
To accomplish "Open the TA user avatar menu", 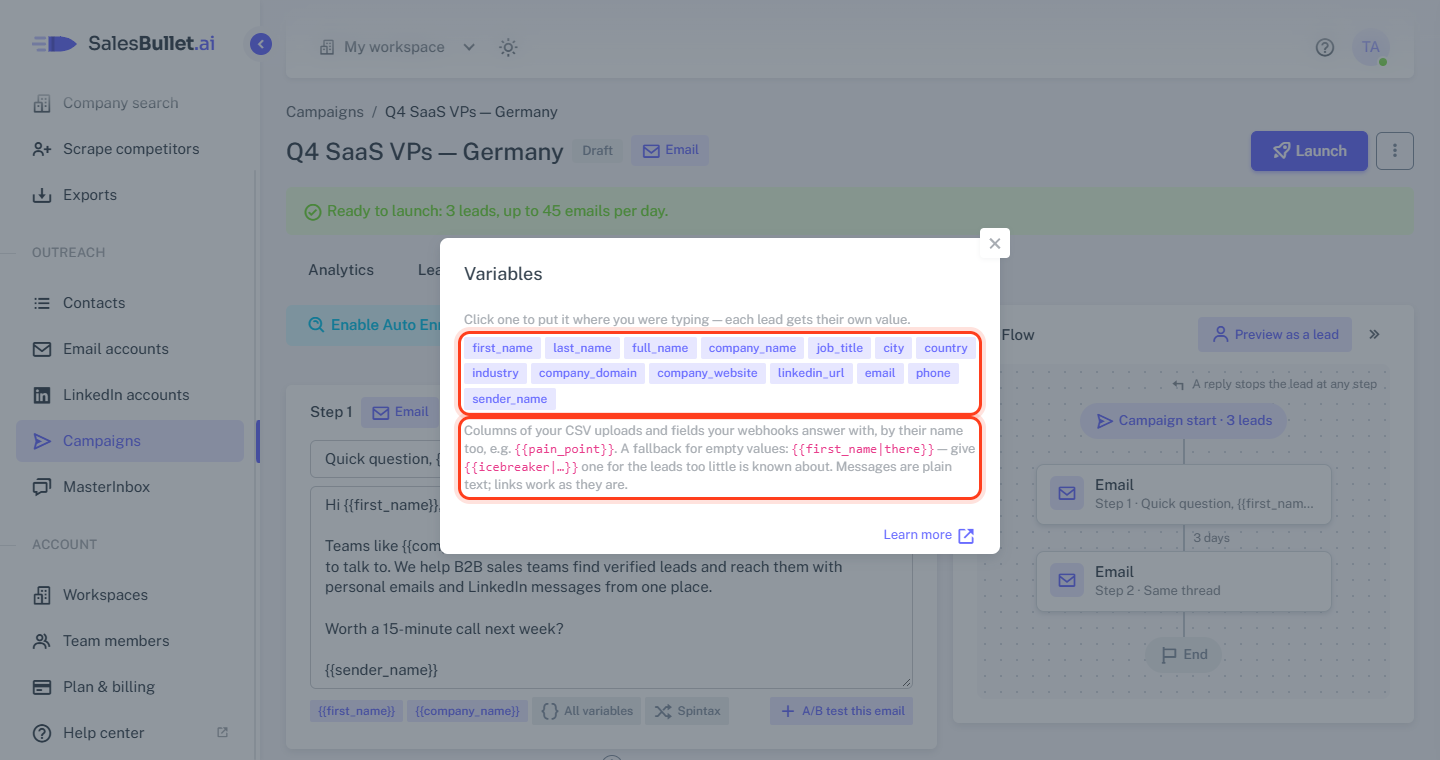I will 1371,47.
